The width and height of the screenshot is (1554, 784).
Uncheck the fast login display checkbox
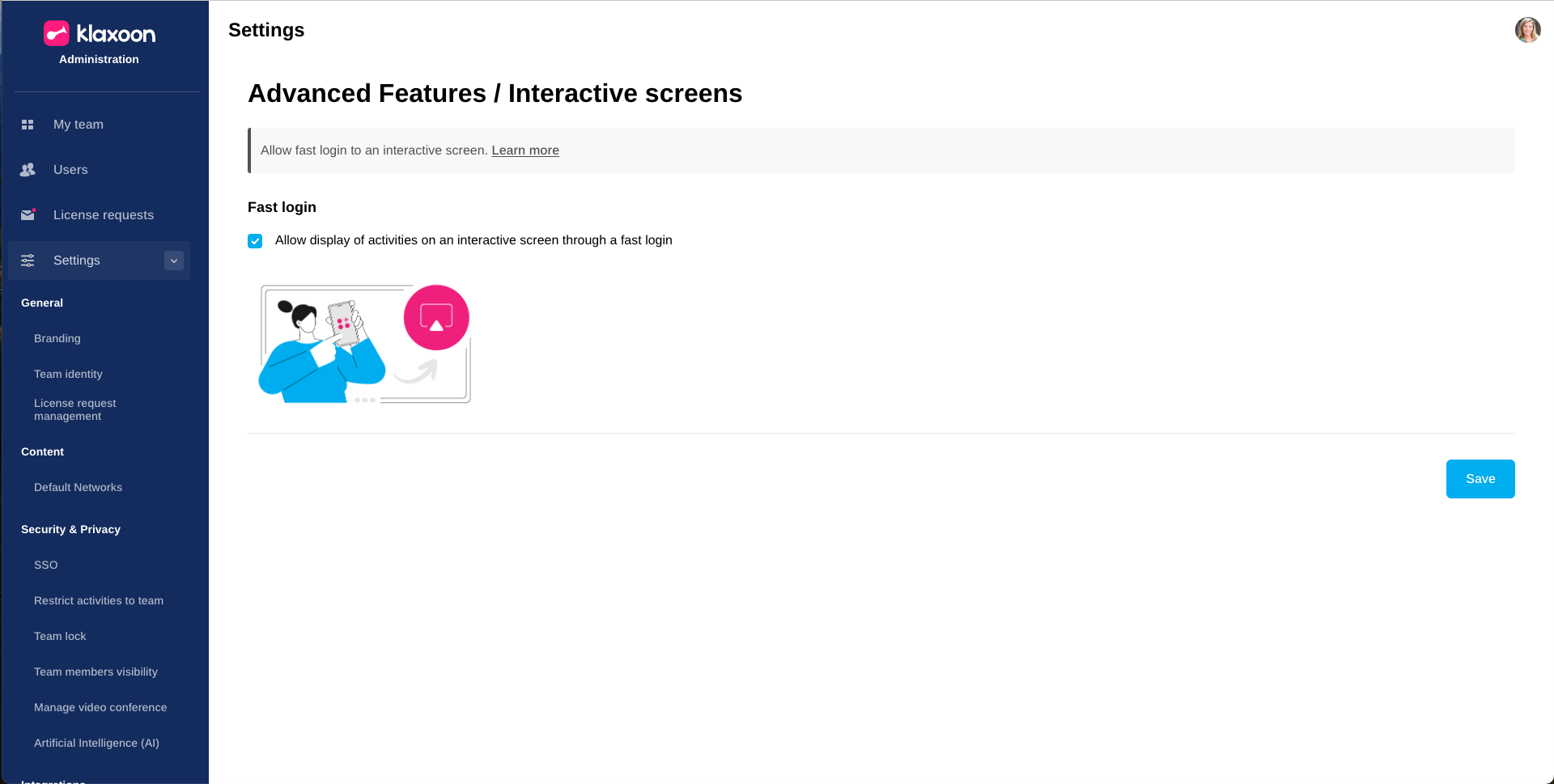[x=255, y=241]
